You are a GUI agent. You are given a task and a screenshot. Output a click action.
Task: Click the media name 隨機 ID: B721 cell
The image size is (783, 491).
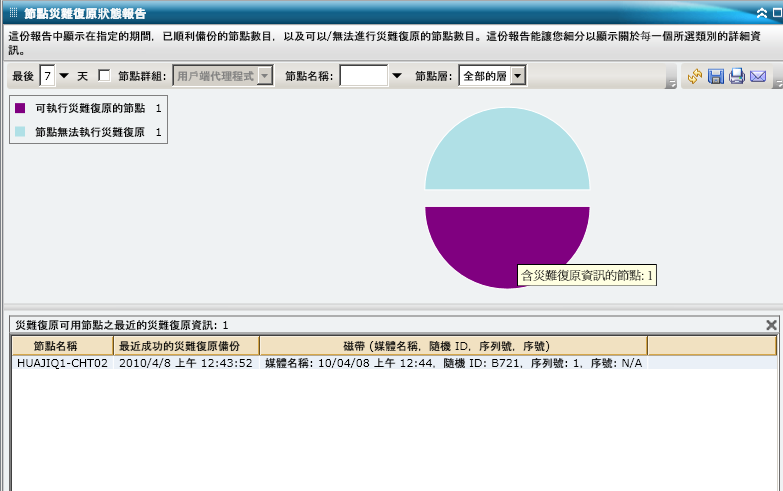453,363
